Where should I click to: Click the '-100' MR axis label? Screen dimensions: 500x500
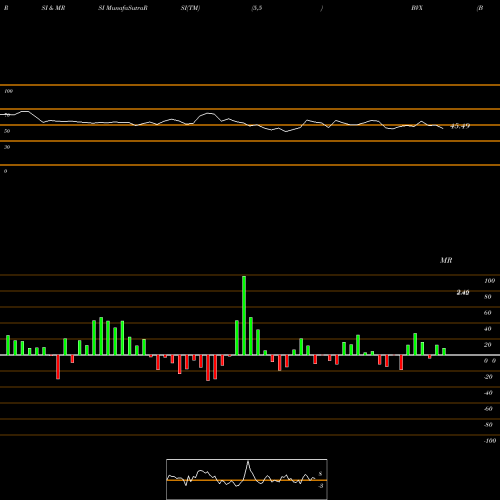[x=490, y=441]
